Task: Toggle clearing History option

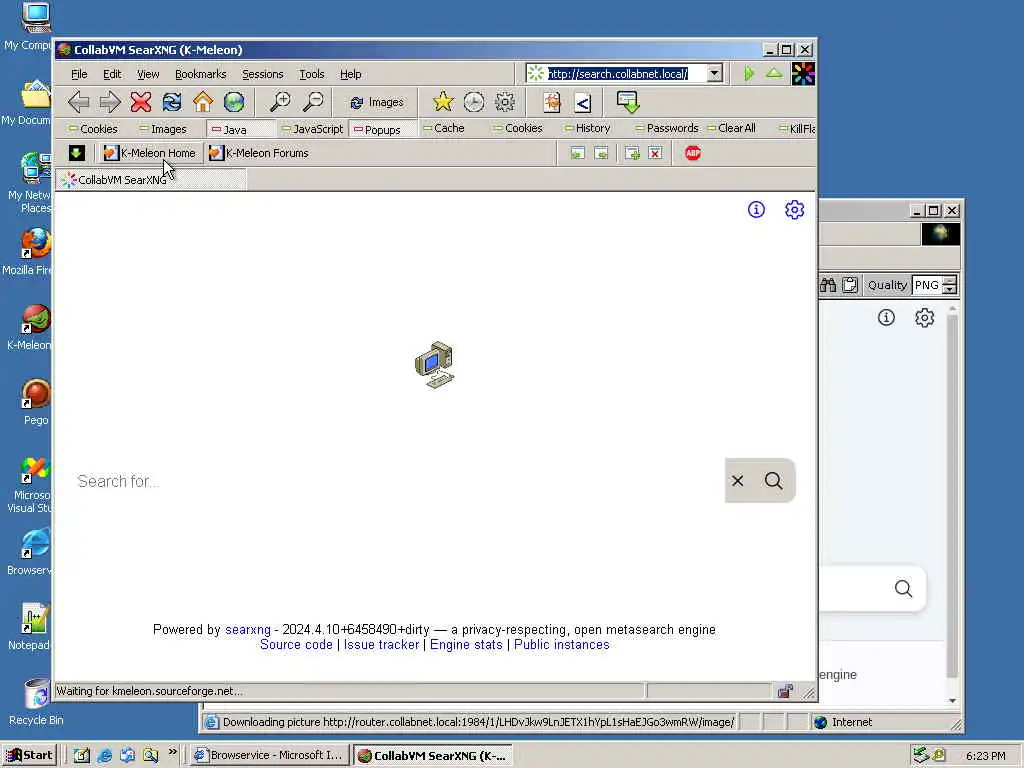Action: [587, 129]
